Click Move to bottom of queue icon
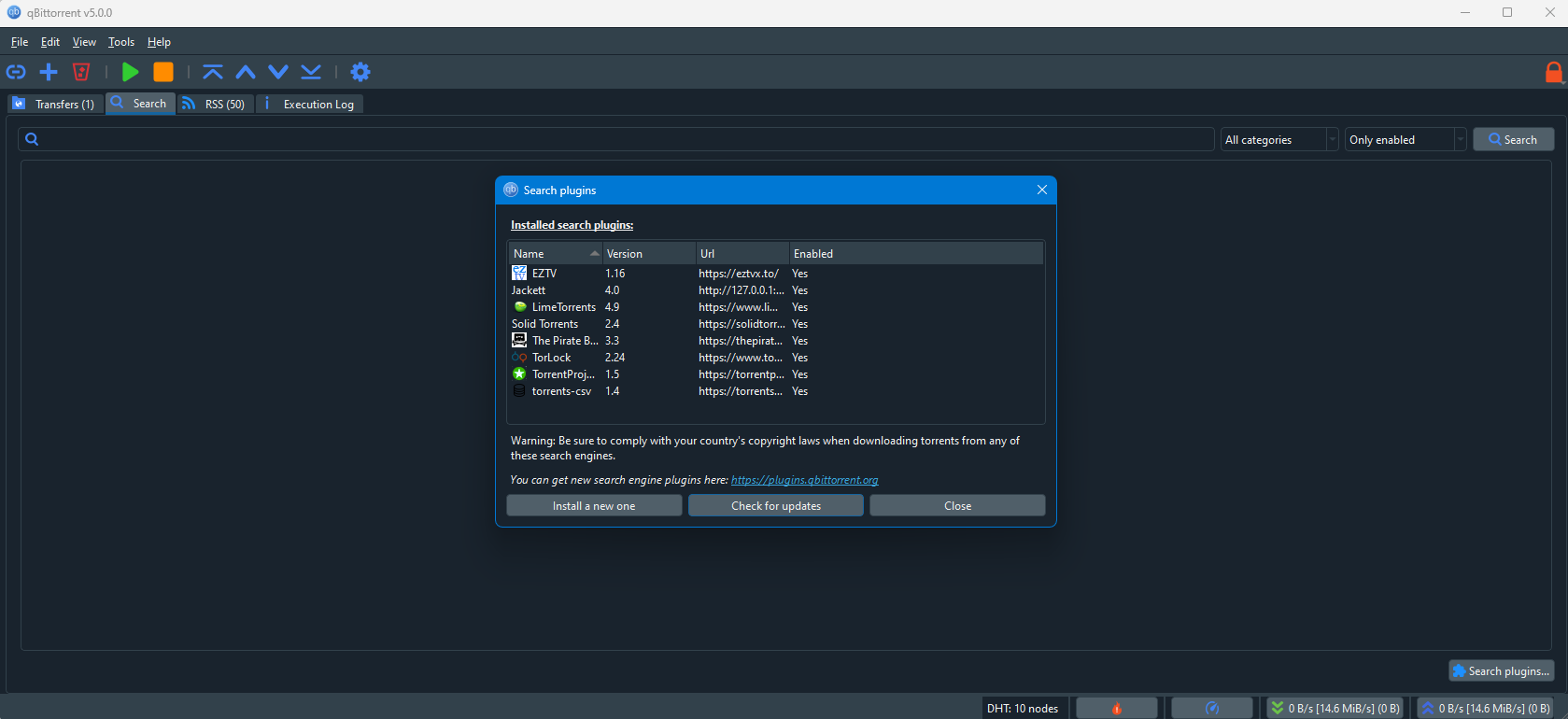The image size is (1568, 719). (x=311, y=72)
